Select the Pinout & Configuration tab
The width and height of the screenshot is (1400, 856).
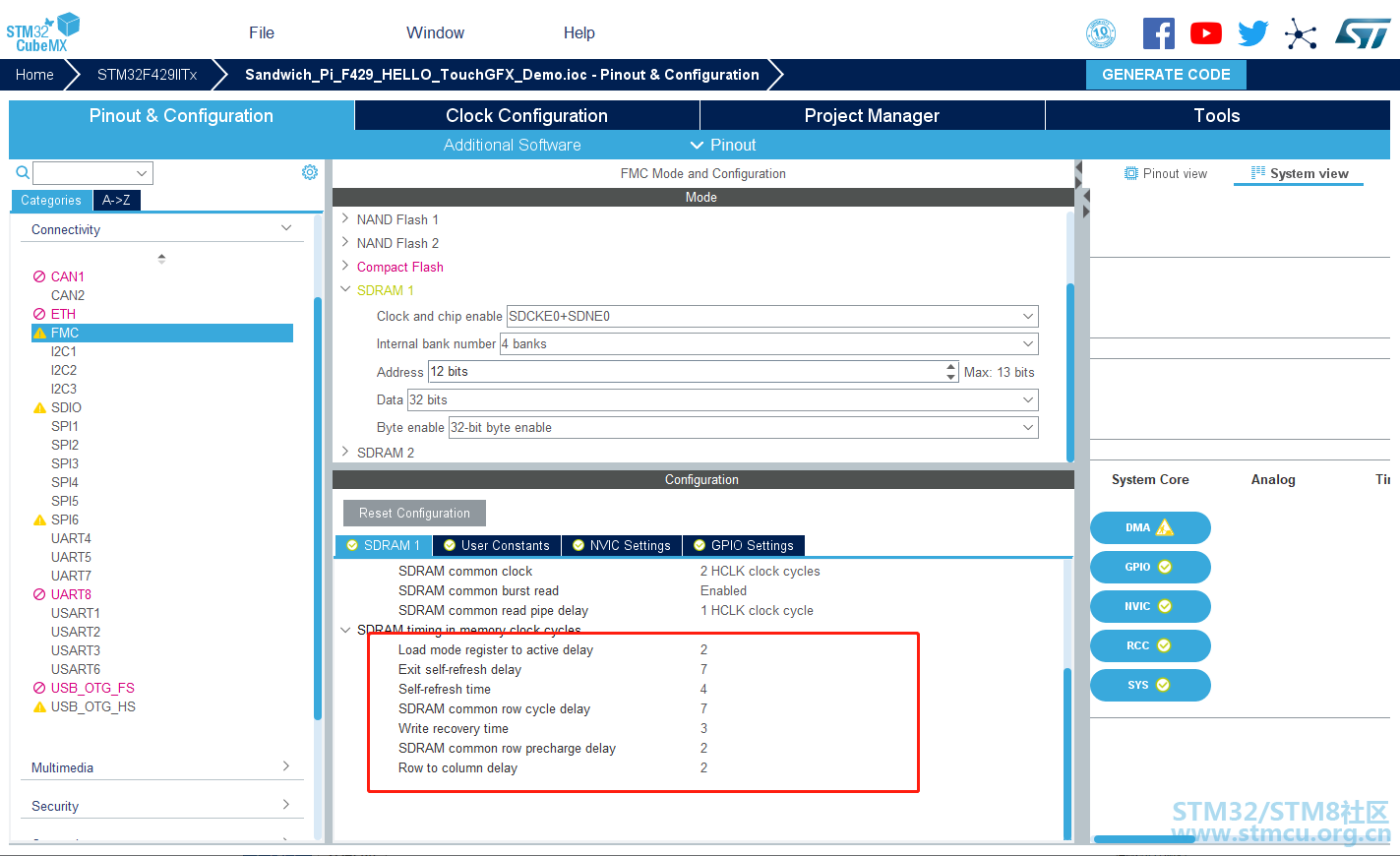click(181, 115)
